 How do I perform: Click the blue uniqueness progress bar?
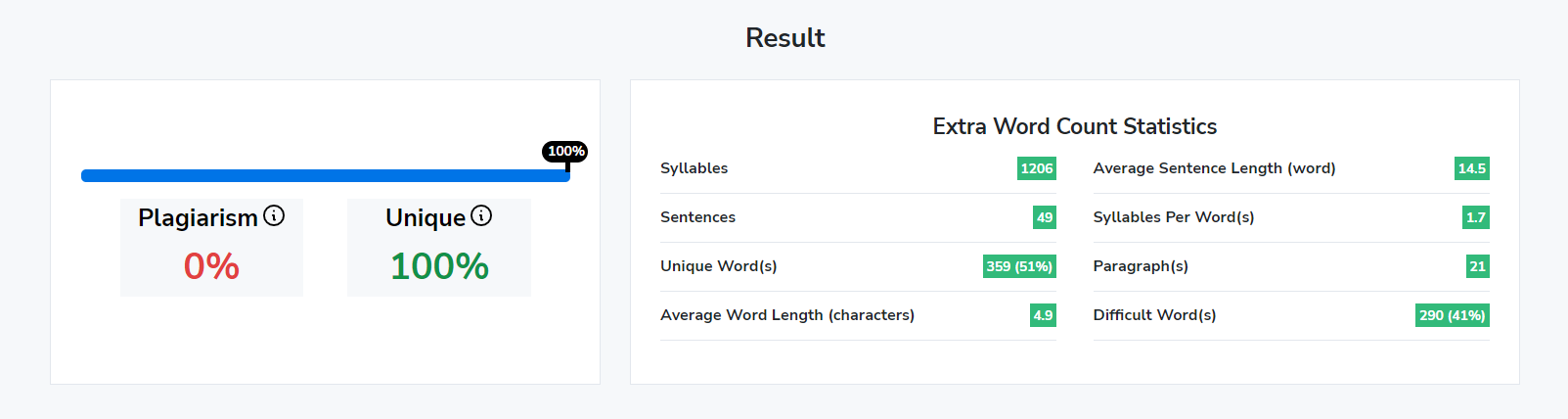coord(325,175)
